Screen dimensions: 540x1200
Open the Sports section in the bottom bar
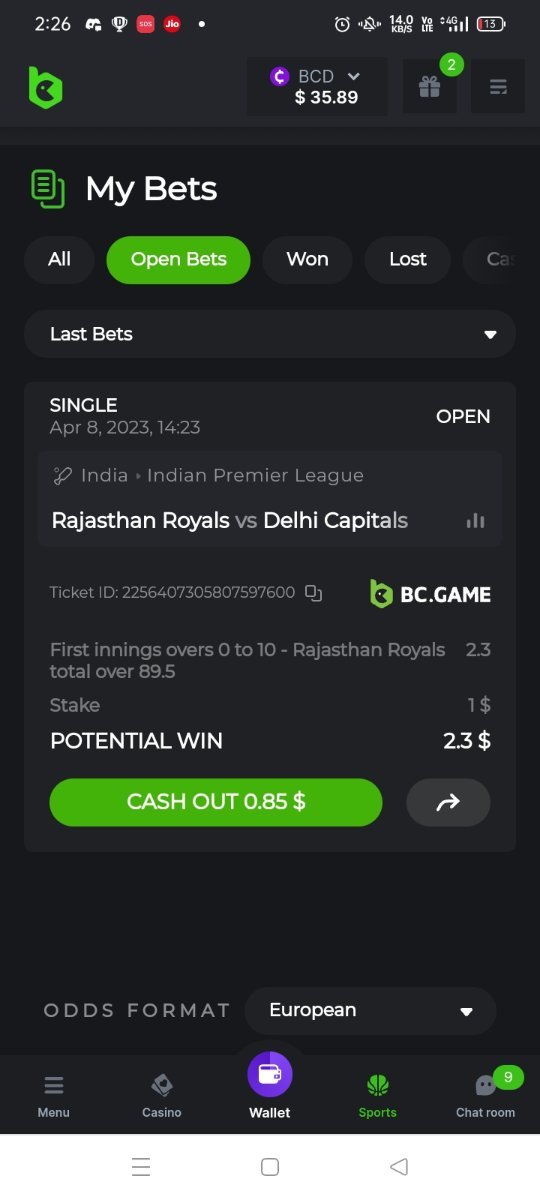point(378,1095)
